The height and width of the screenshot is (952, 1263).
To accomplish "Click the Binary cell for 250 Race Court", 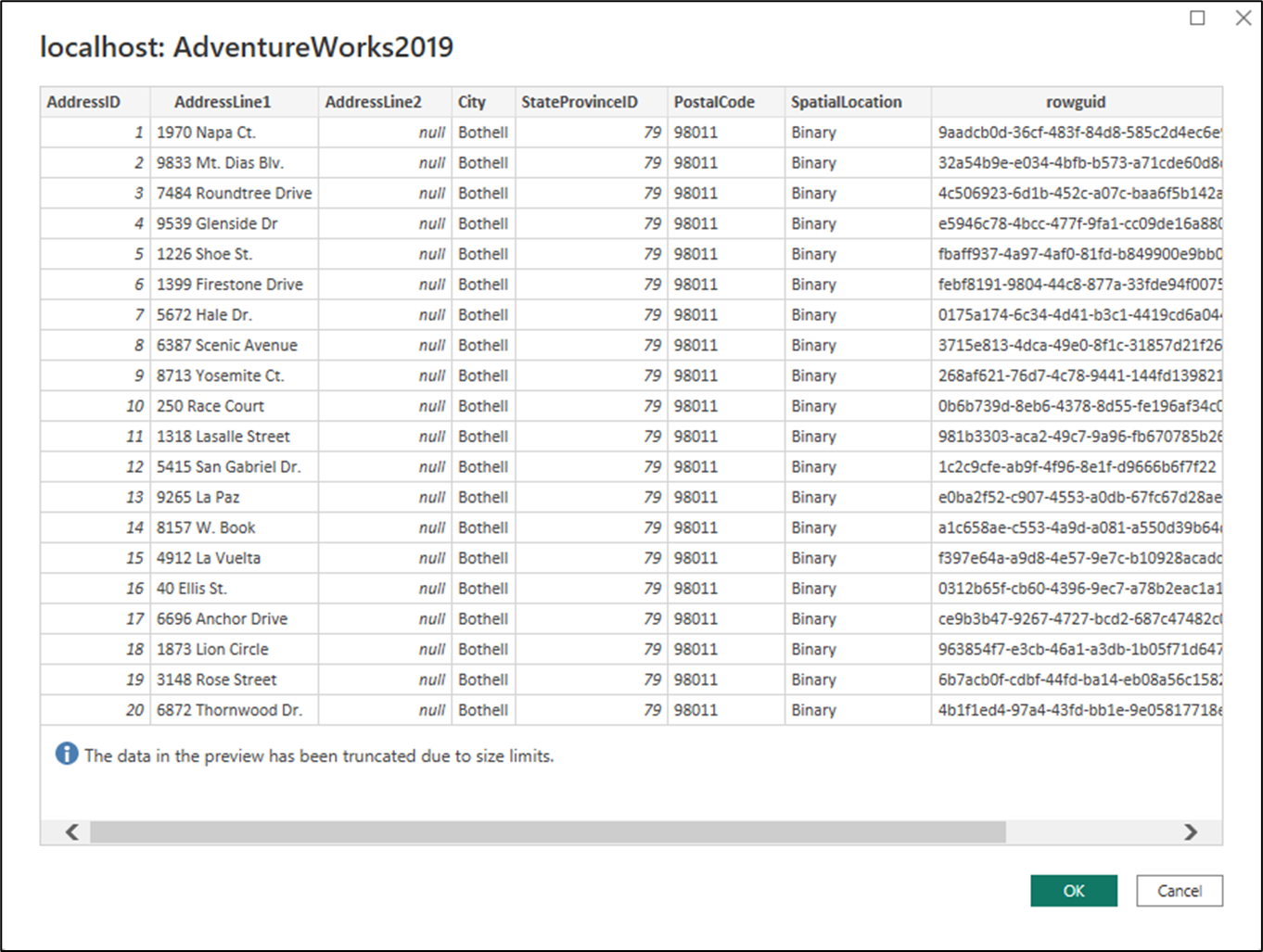I will [x=813, y=405].
